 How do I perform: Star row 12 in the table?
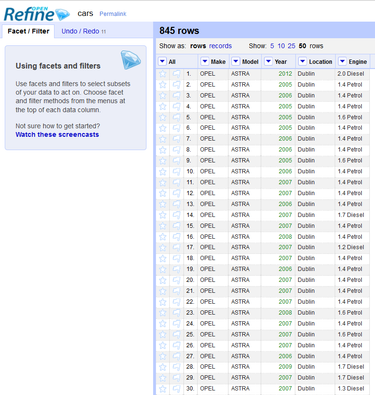click(x=163, y=193)
